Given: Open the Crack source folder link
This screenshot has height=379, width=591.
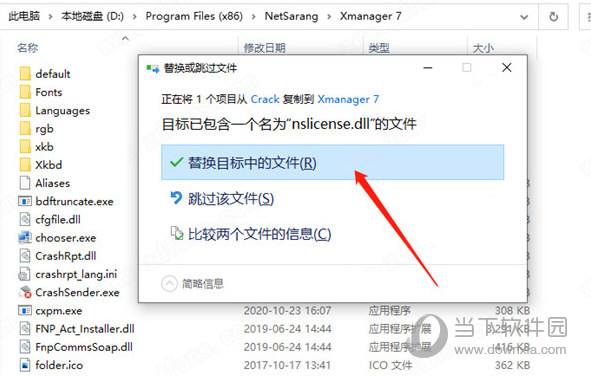Looking at the screenshot, I should pyautogui.click(x=265, y=99).
